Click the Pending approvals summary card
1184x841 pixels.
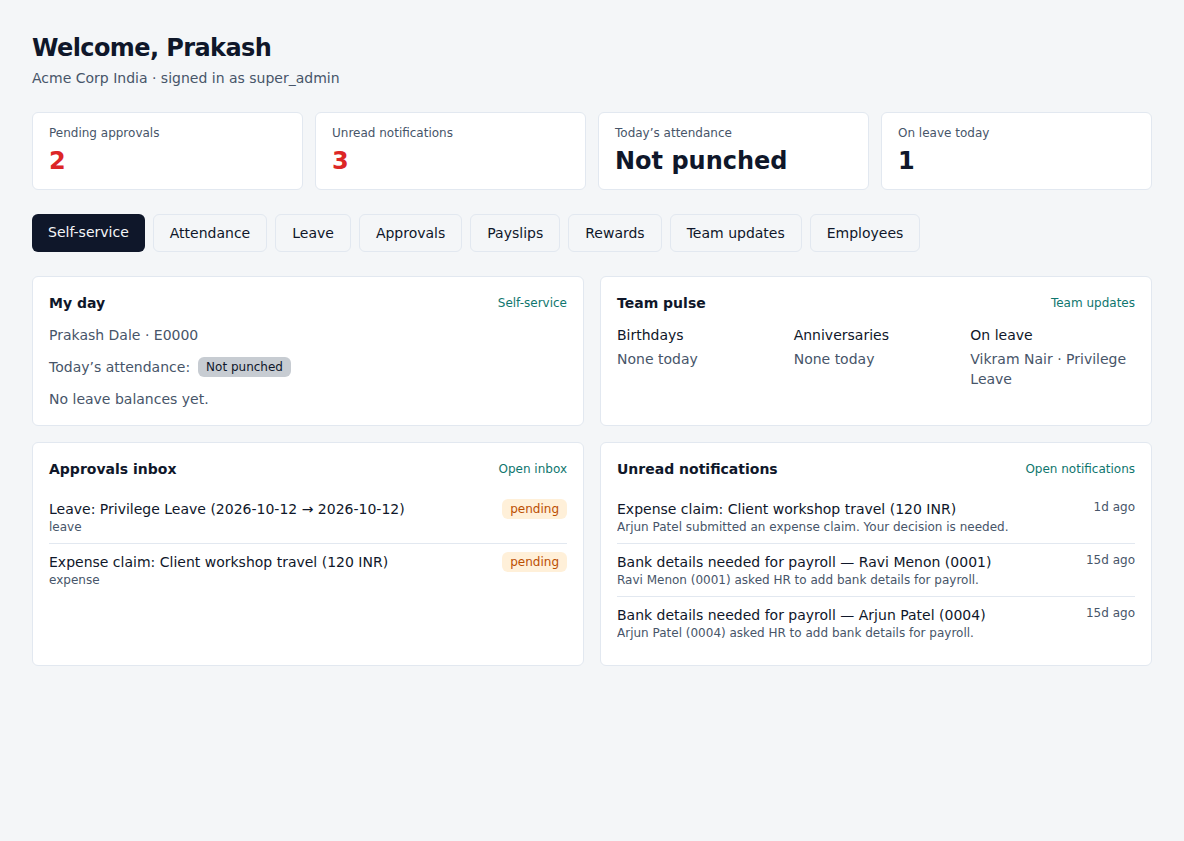[x=168, y=151]
